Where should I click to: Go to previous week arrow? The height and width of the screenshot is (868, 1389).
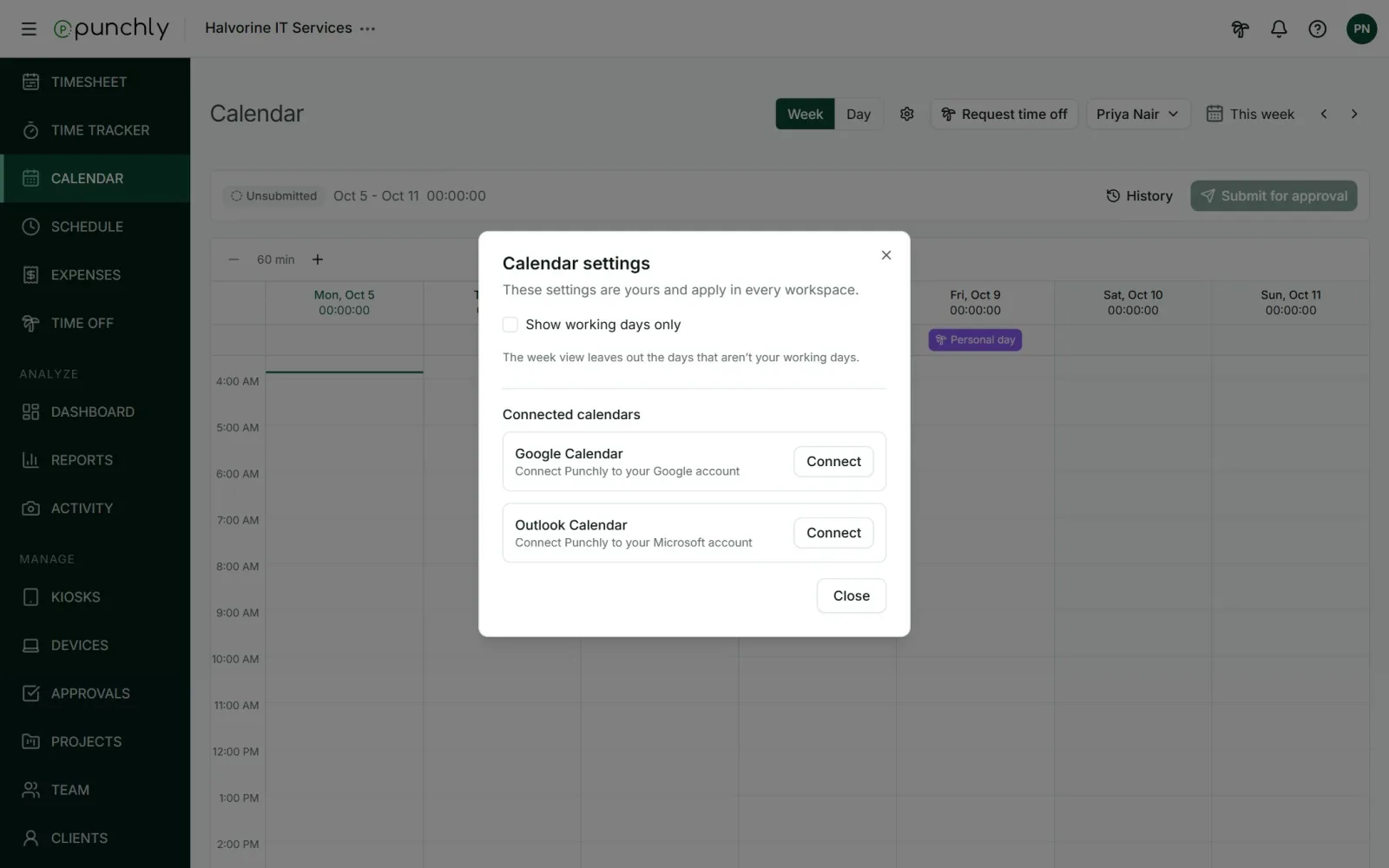pos(1324,114)
